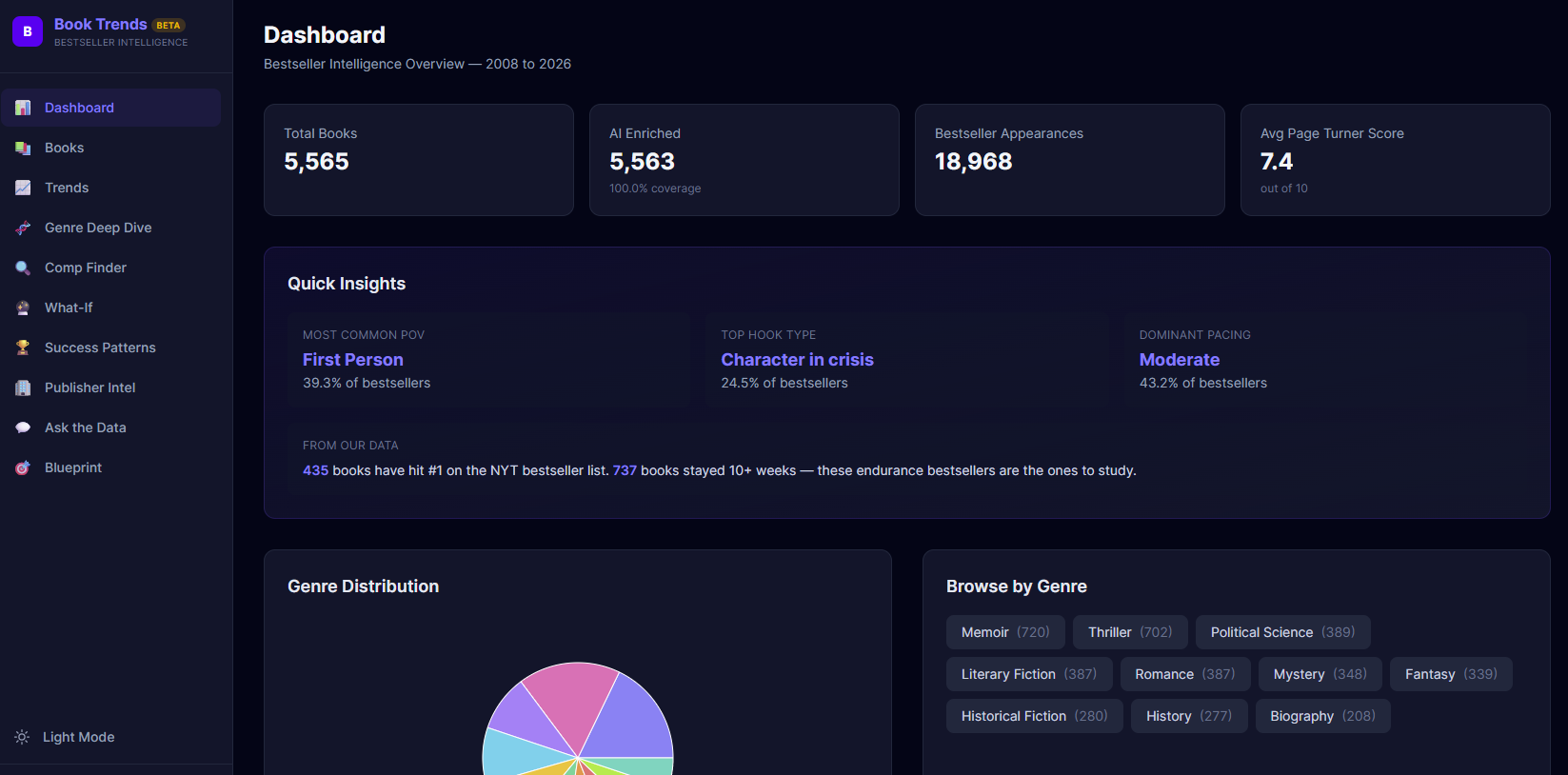
Task: Navigate to Genre Deep Dive
Action: 111,228
